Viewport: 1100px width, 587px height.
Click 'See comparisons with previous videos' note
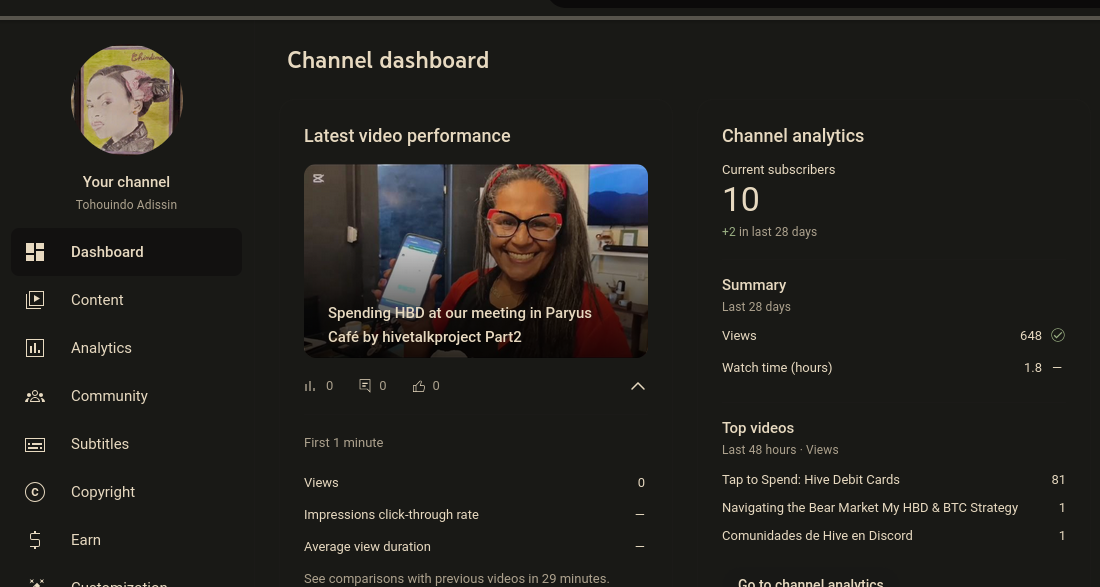click(457, 579)
